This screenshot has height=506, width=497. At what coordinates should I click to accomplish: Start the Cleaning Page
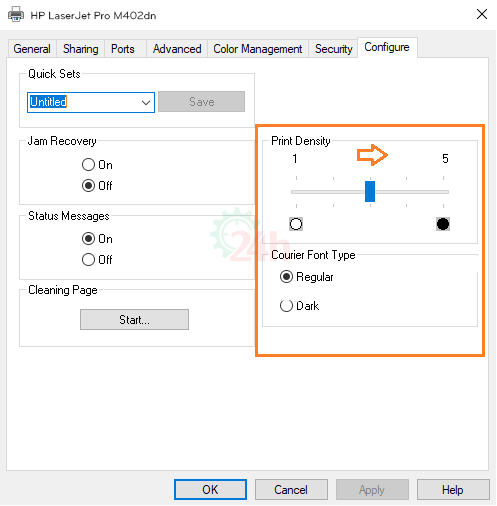pos(134,320)
